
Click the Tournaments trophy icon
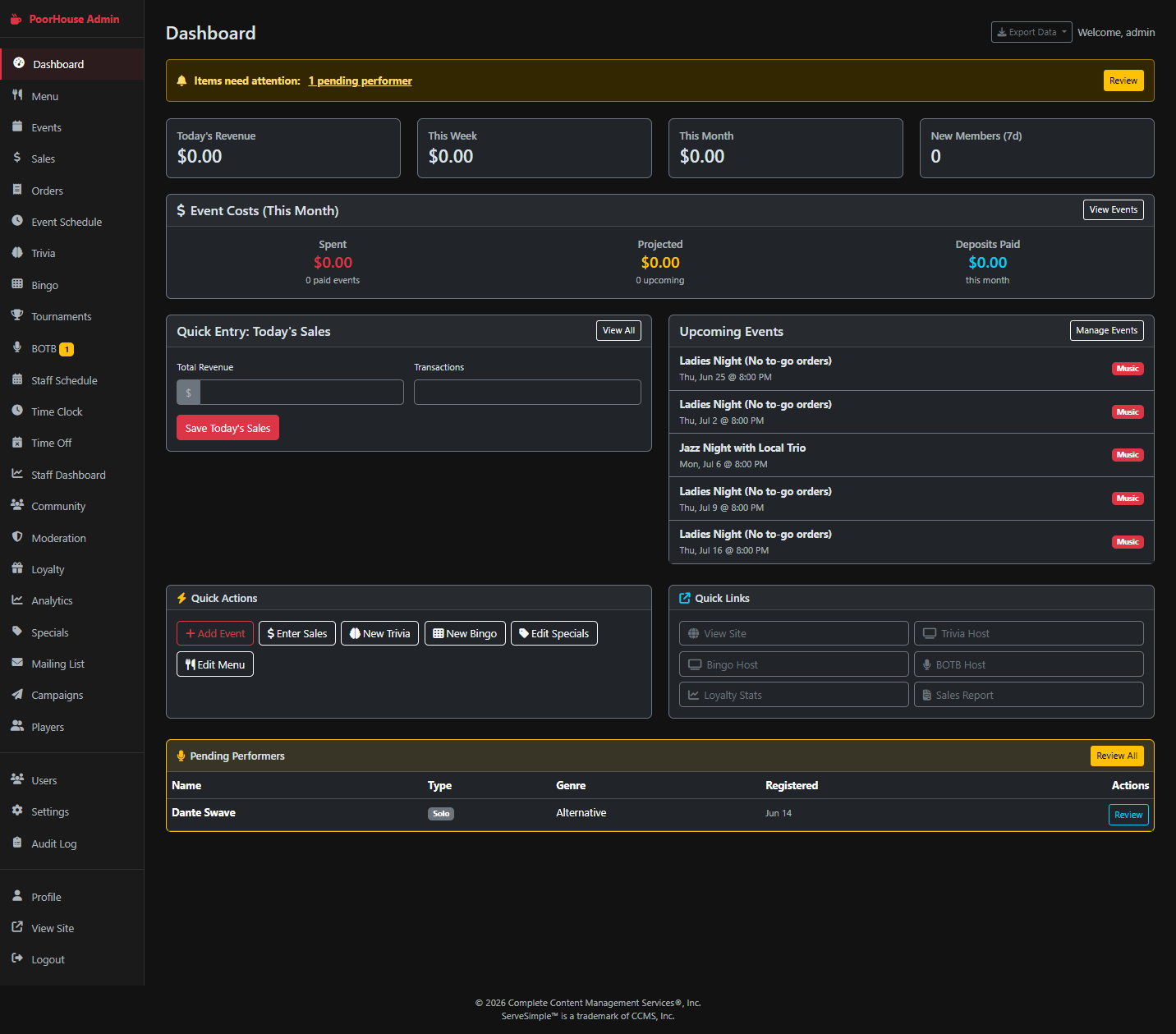coord(17,315)
